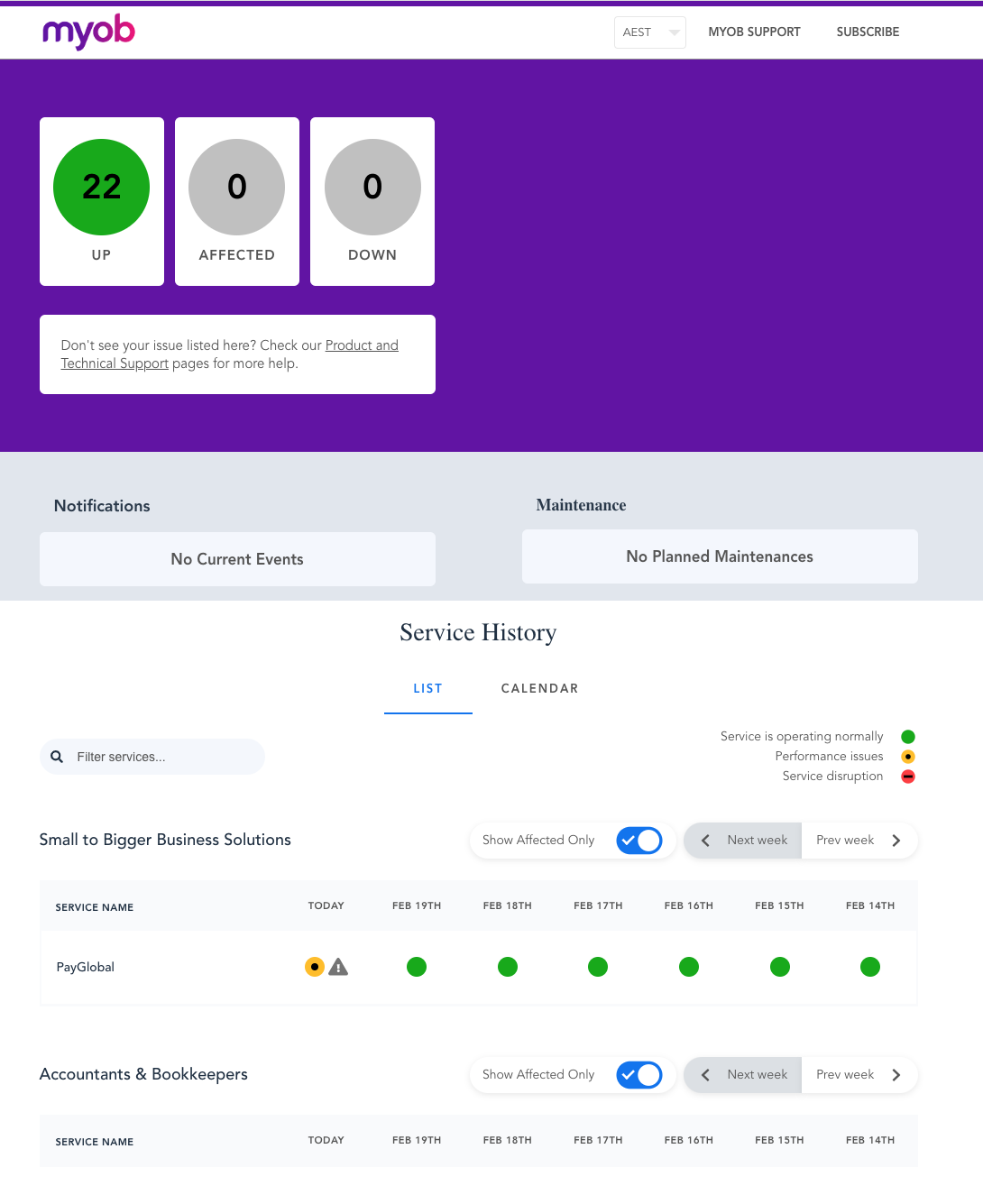Click PayGlobal Feb 18th status dot
Viewport: 983px width, 1204px height.
click(508, 967)
